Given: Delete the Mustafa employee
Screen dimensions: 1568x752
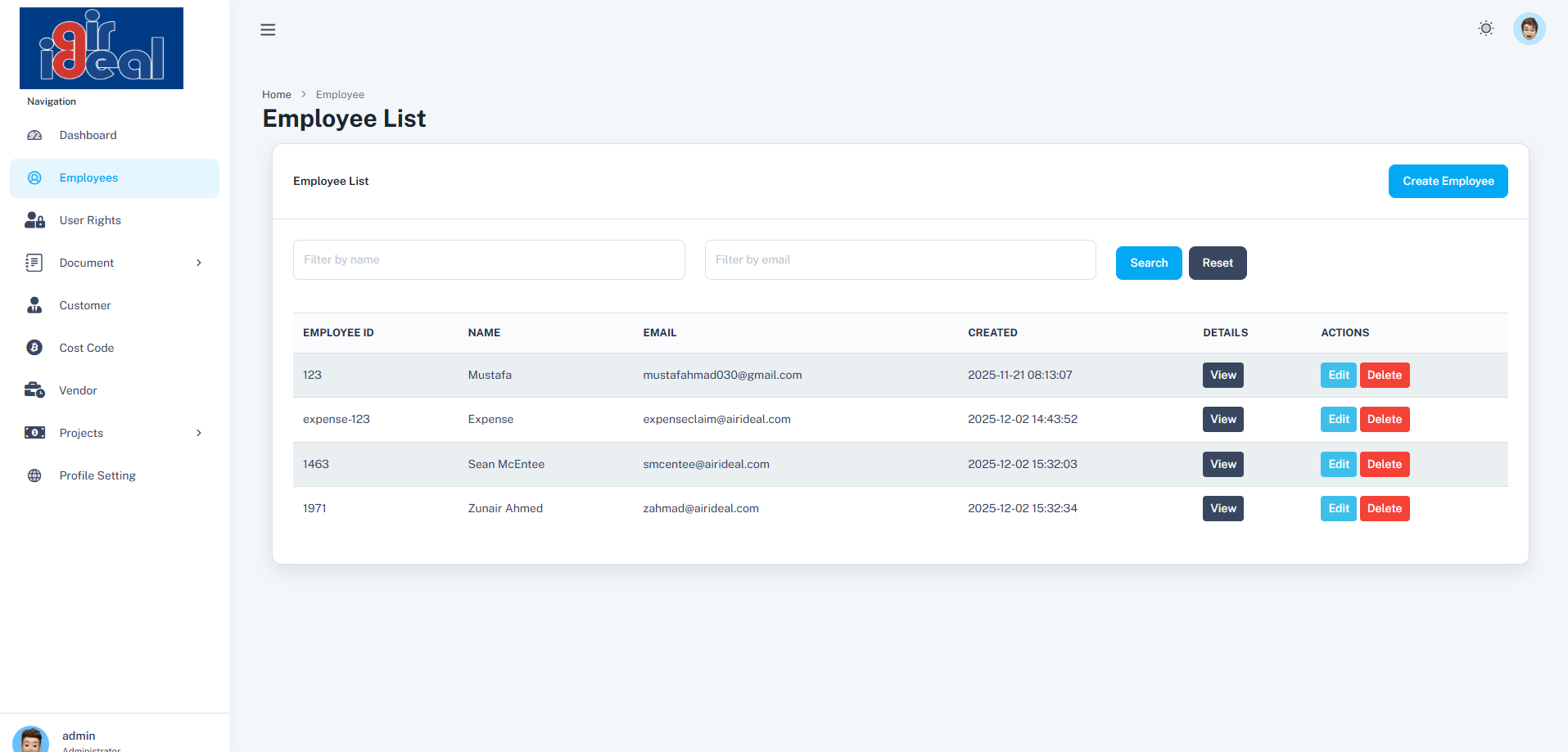Looking at the screenshot, I should click(x=1385, y=375).
